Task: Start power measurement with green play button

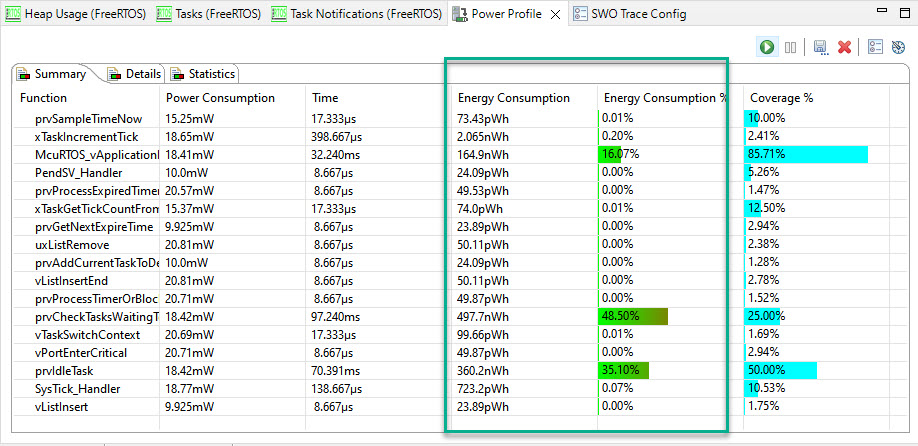Action: pos(767,47)
